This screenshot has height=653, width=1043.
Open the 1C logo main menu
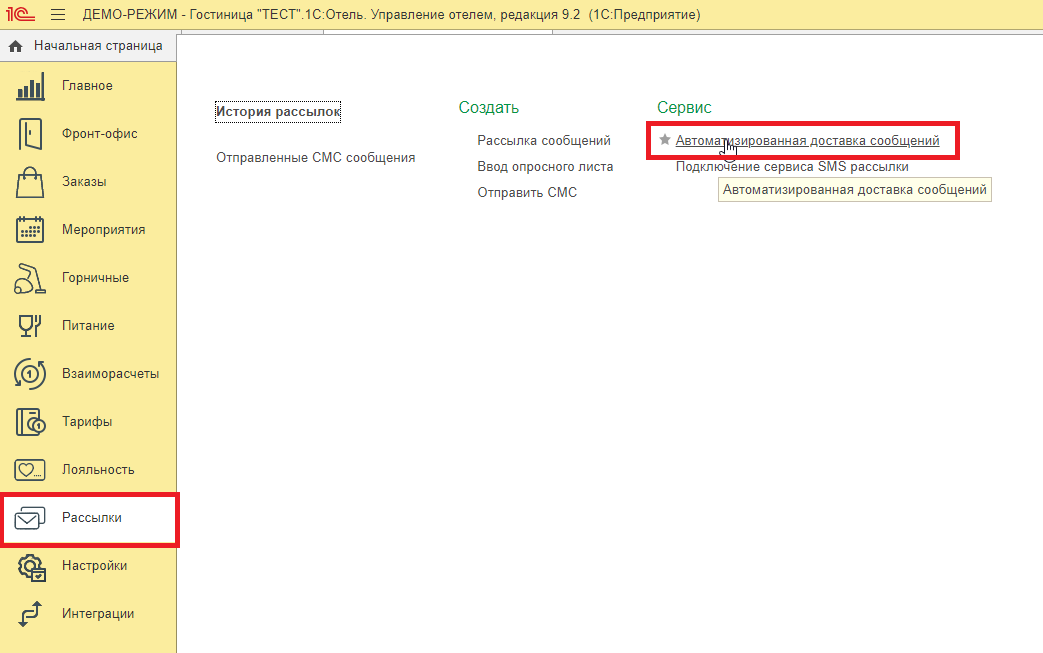[x=20, y=14]
